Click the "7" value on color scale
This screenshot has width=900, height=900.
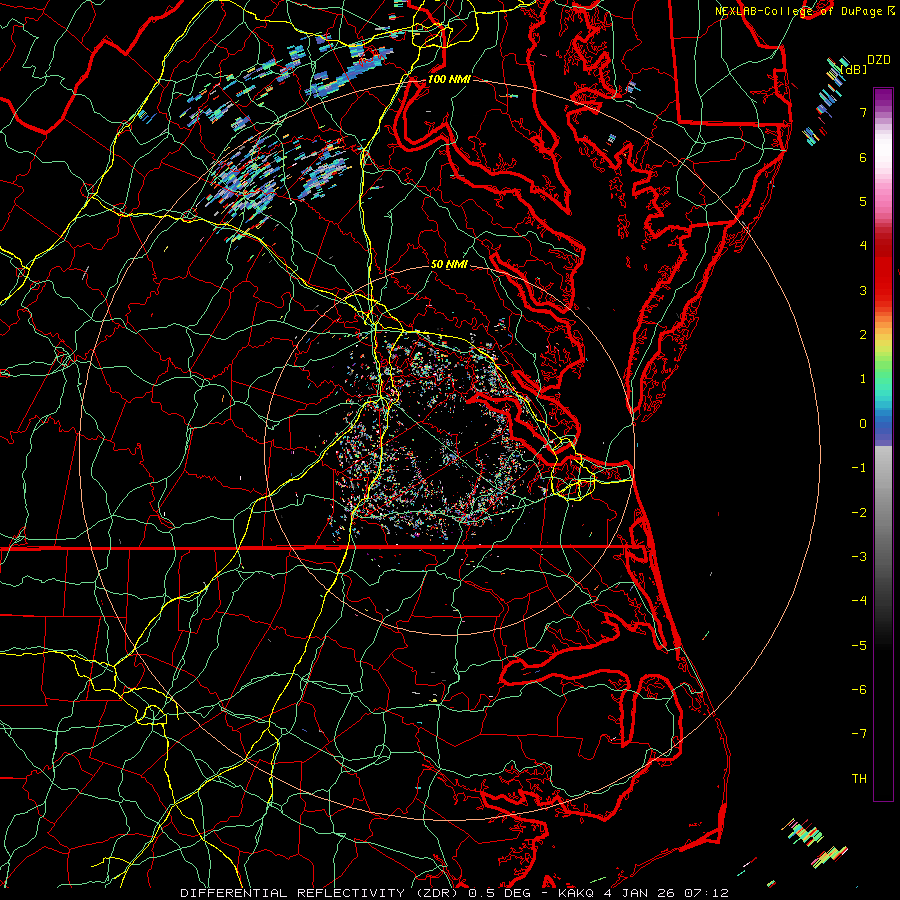[x=863, y=112]
